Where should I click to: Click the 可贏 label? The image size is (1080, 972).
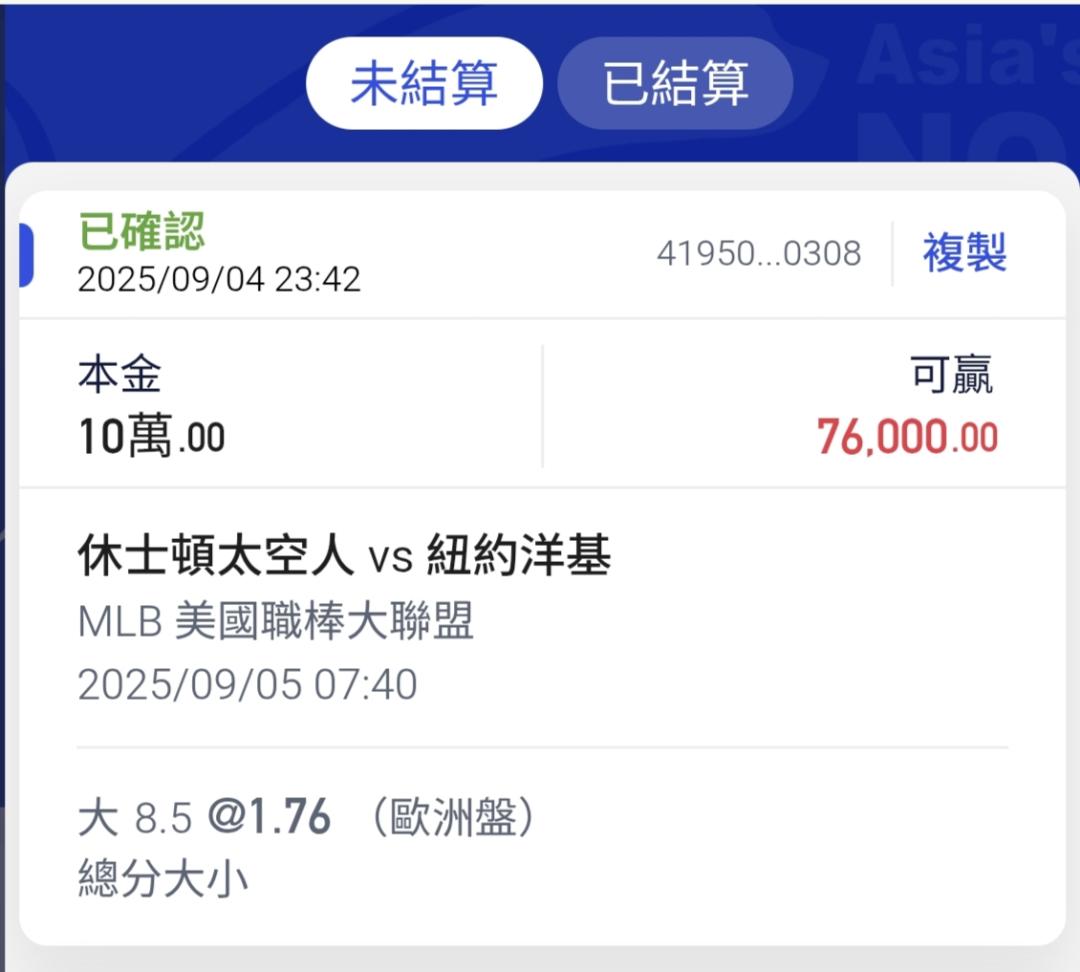[951, 374]
